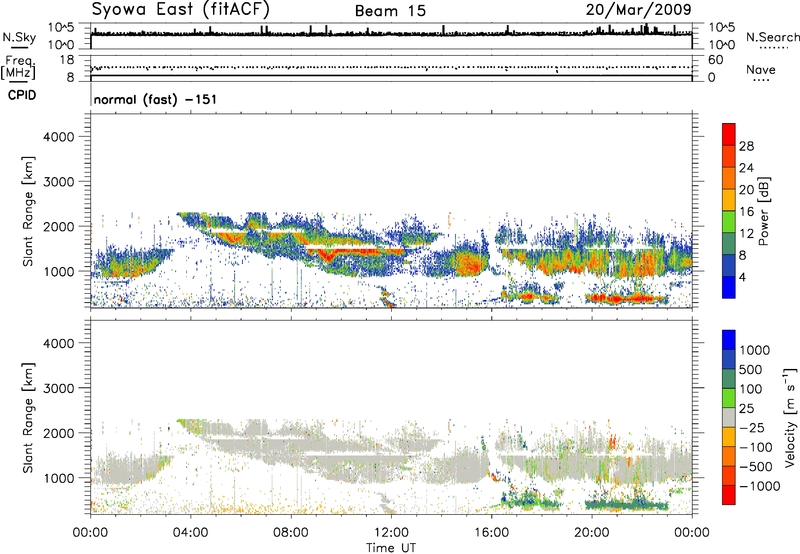Click the 'Nave' legend label

point(760,70)
